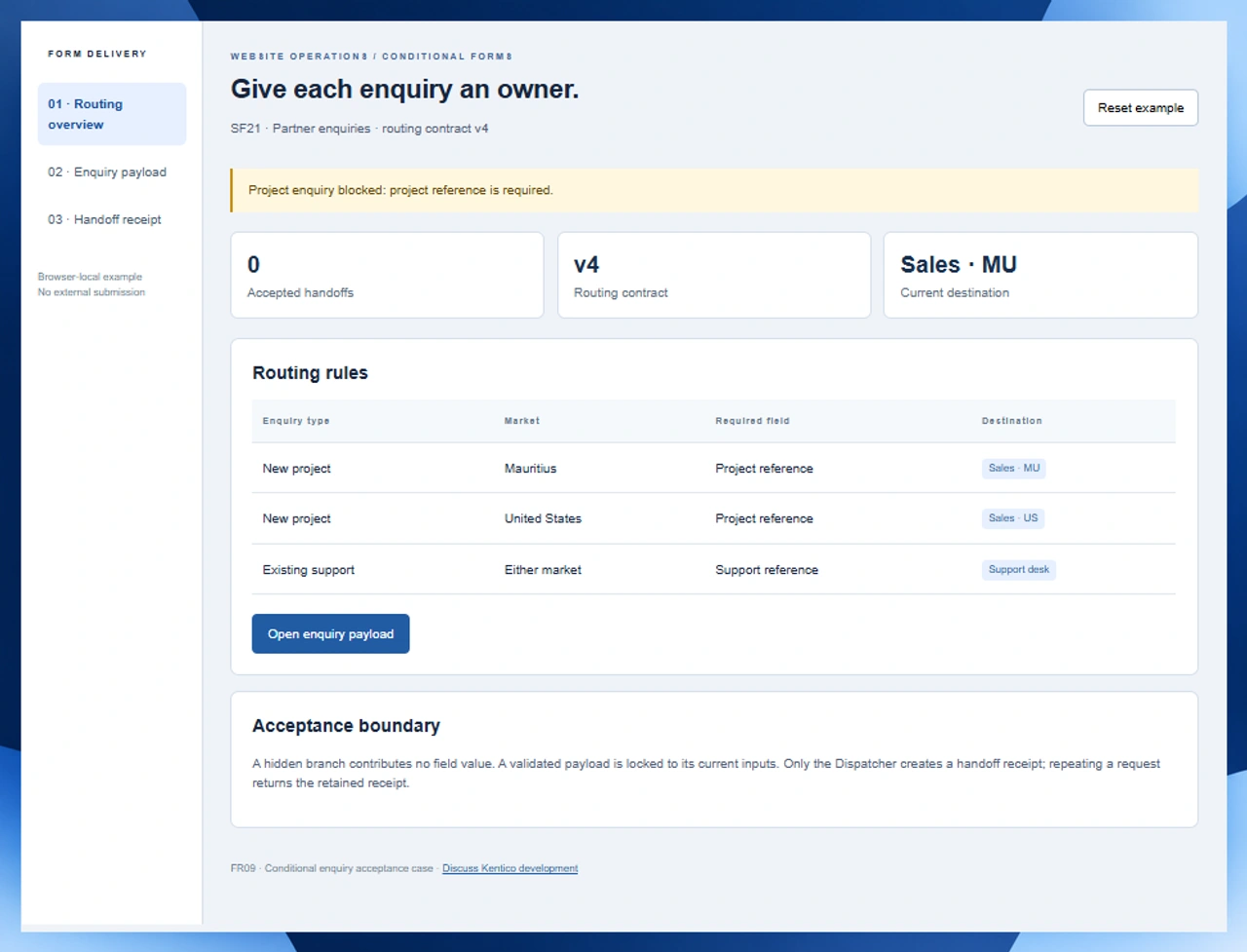Click the Routing contract v4 card
Viewport: 1247px width, 952px height.
tap(714, 275)
